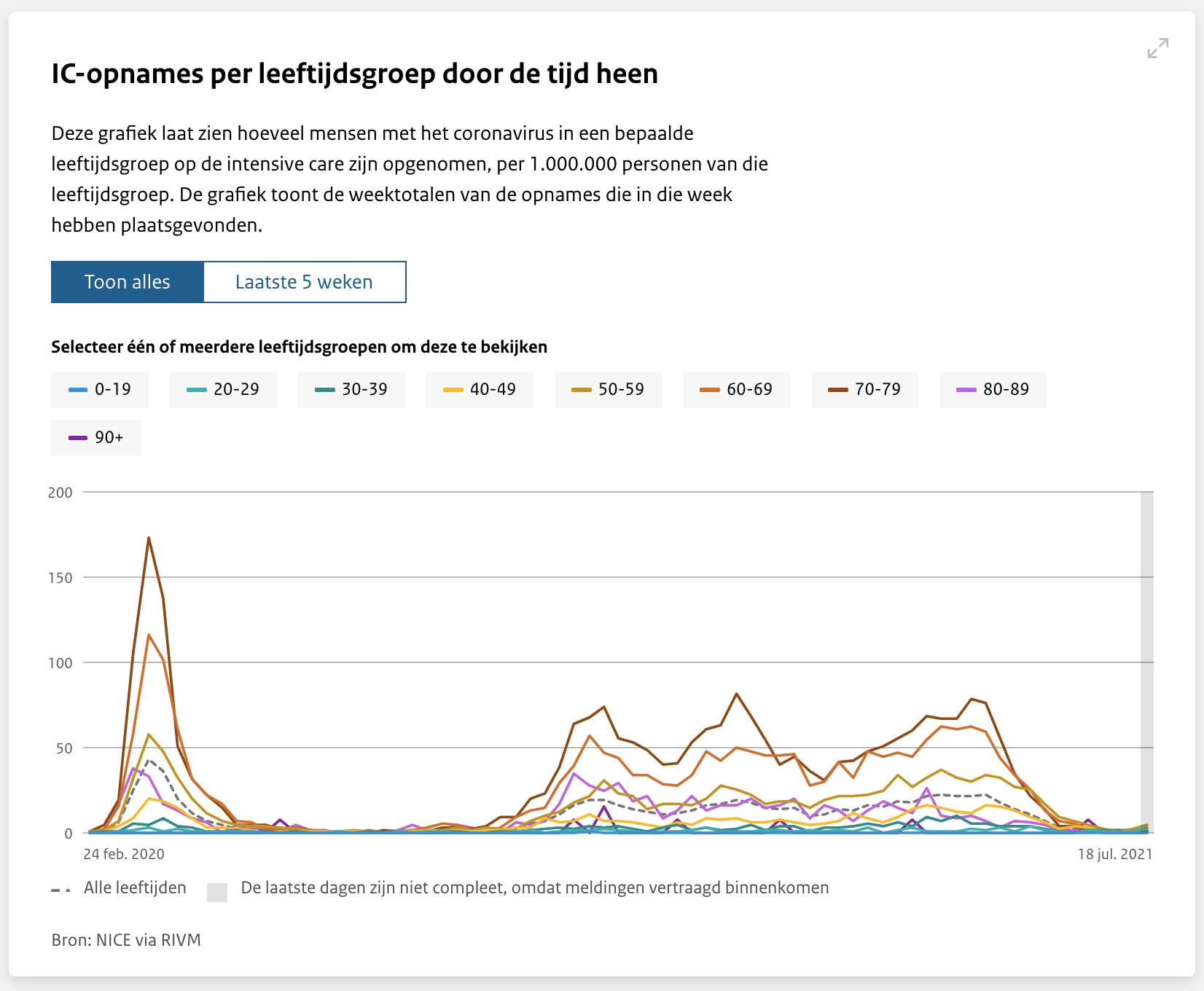Show only the 30-39 age group
The width and height of the screenshot is (1204, 991).
[x=351, y=390]
